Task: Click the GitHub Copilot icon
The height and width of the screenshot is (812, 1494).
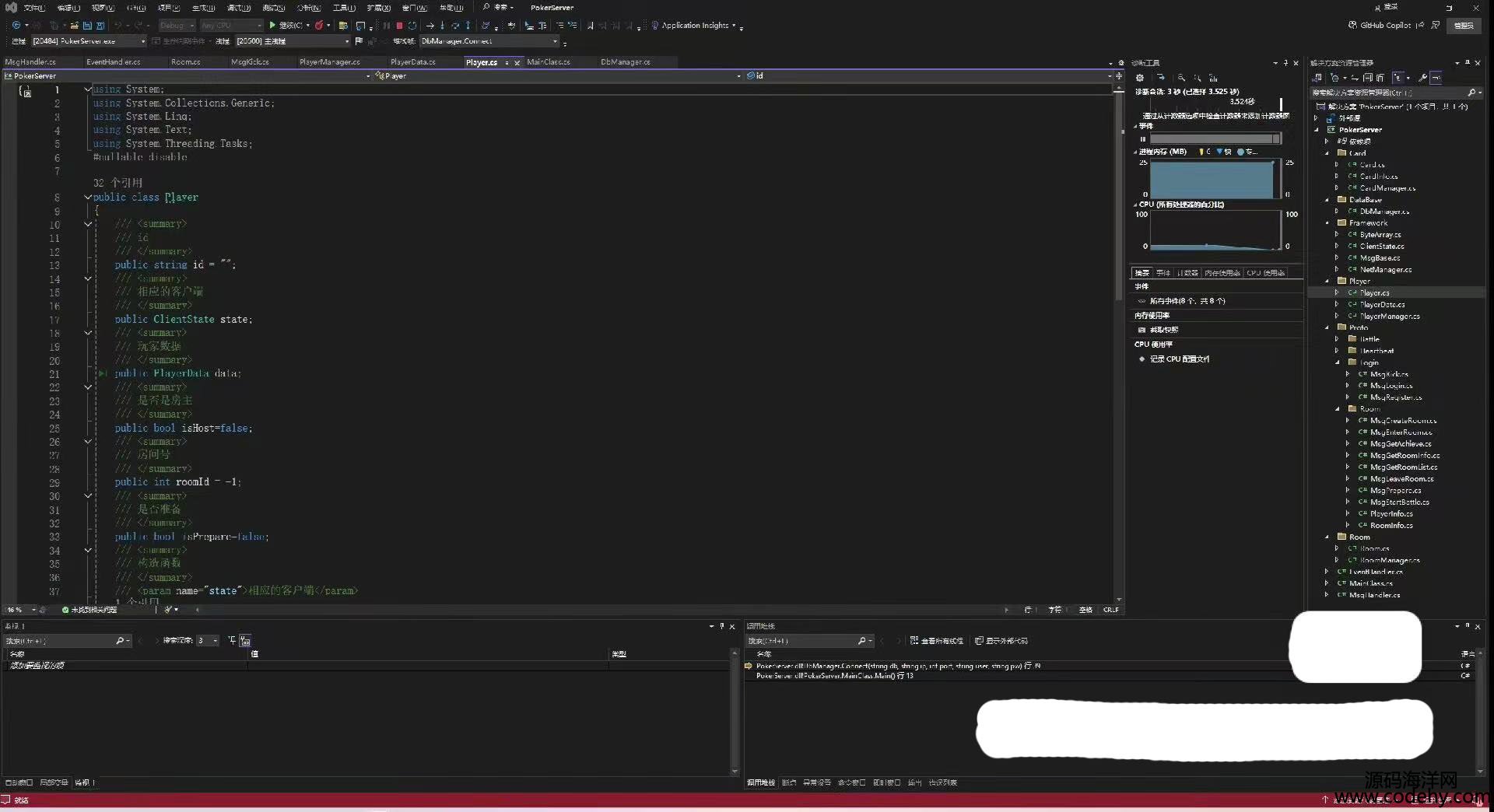Action: coord(1352,25)
